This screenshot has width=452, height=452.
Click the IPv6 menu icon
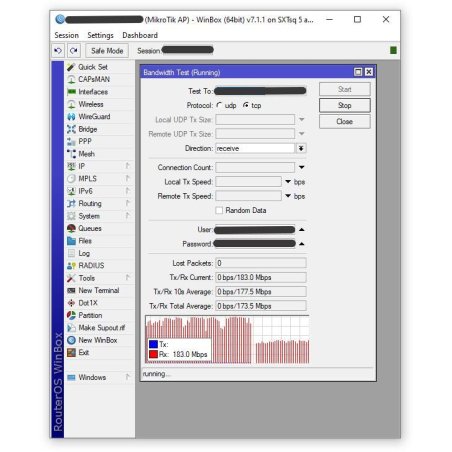click(71, 191)
